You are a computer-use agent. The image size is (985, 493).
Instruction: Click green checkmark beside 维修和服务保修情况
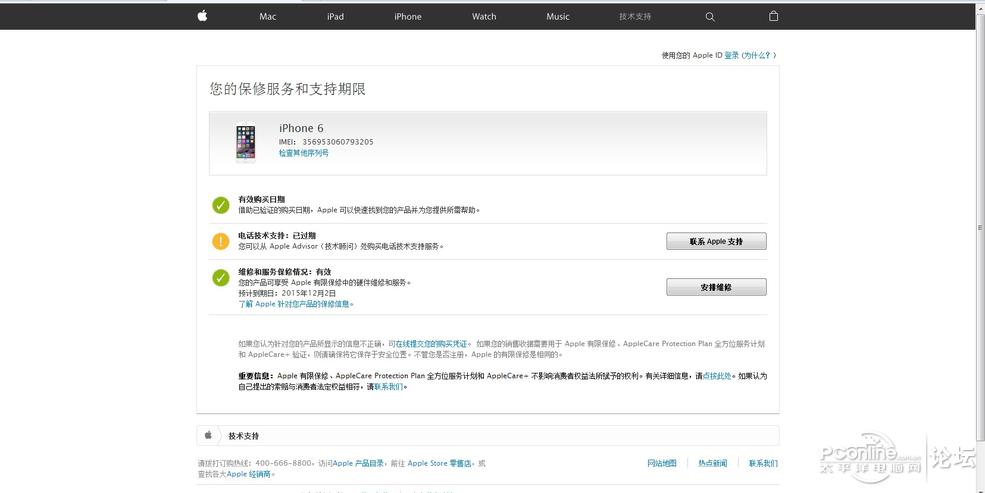click(x=220, y=278)
